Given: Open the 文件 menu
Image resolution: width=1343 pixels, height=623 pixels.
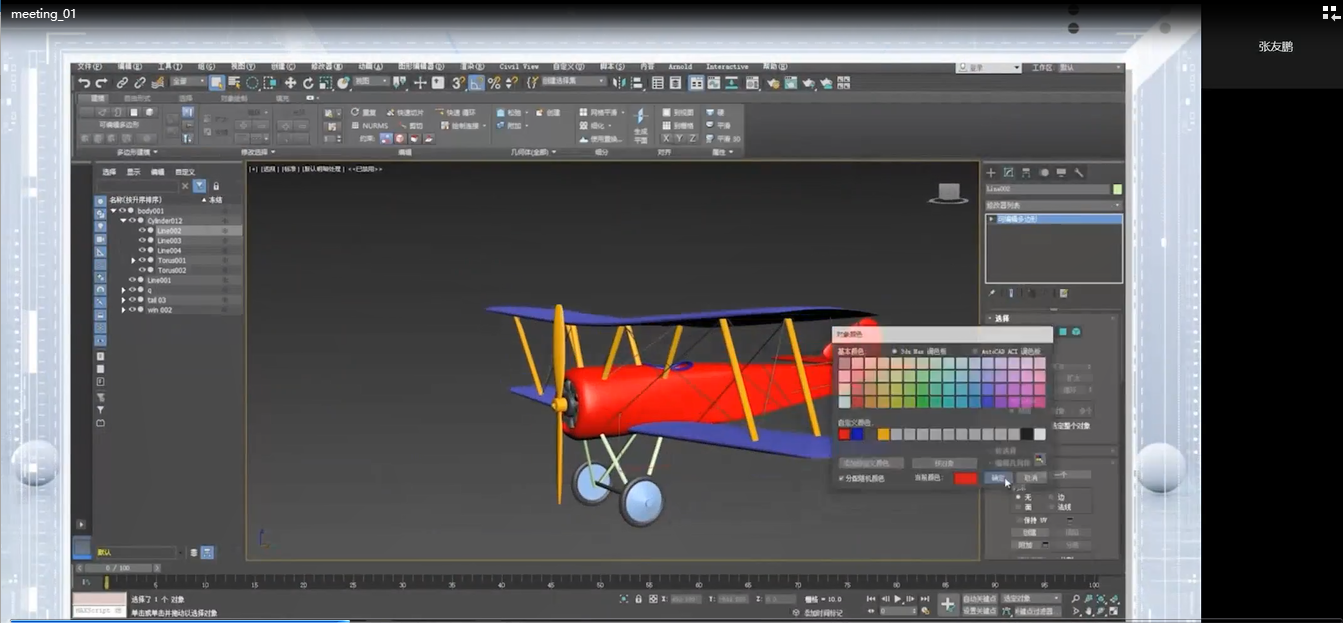Looking at the screenshot, I should pos(90,67).
